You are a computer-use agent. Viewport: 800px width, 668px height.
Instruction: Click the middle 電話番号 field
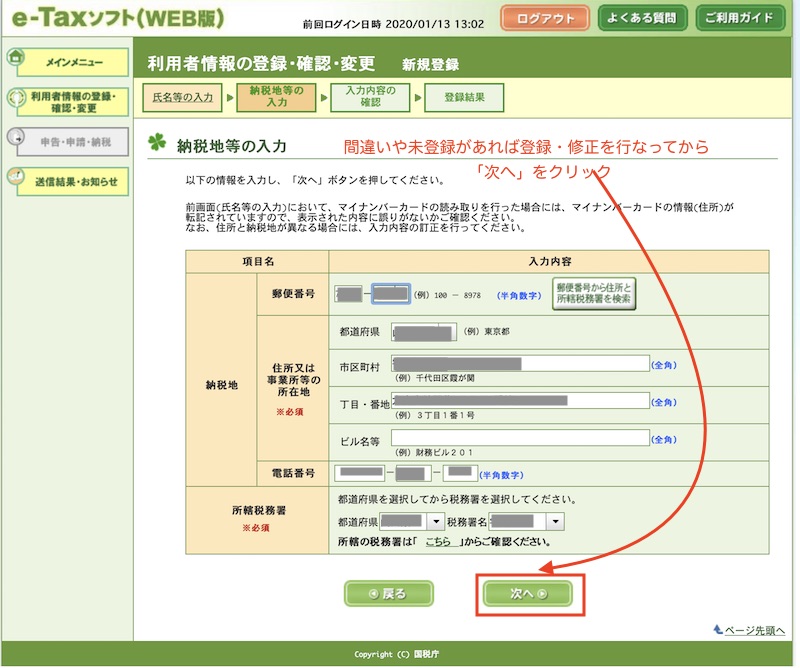point(413,473)
